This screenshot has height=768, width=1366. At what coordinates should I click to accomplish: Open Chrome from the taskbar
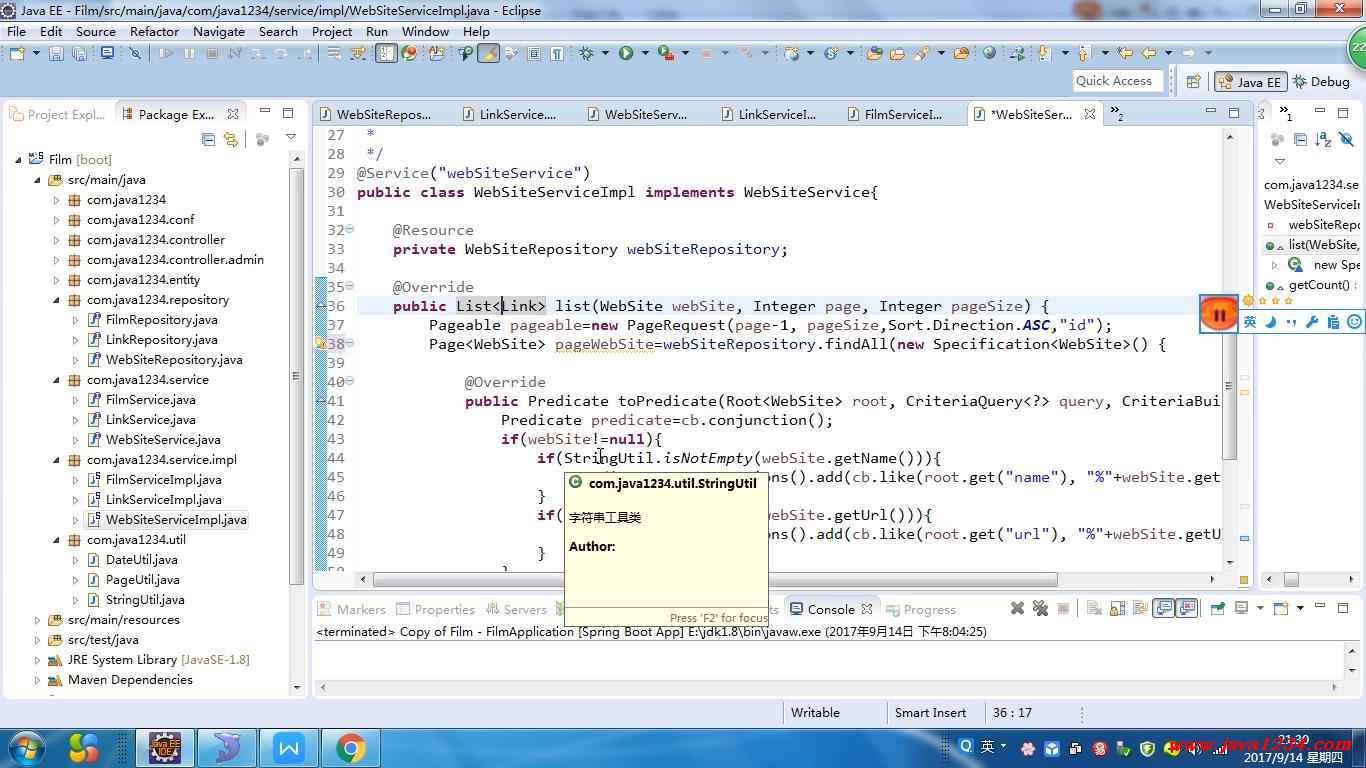[351, 748]
